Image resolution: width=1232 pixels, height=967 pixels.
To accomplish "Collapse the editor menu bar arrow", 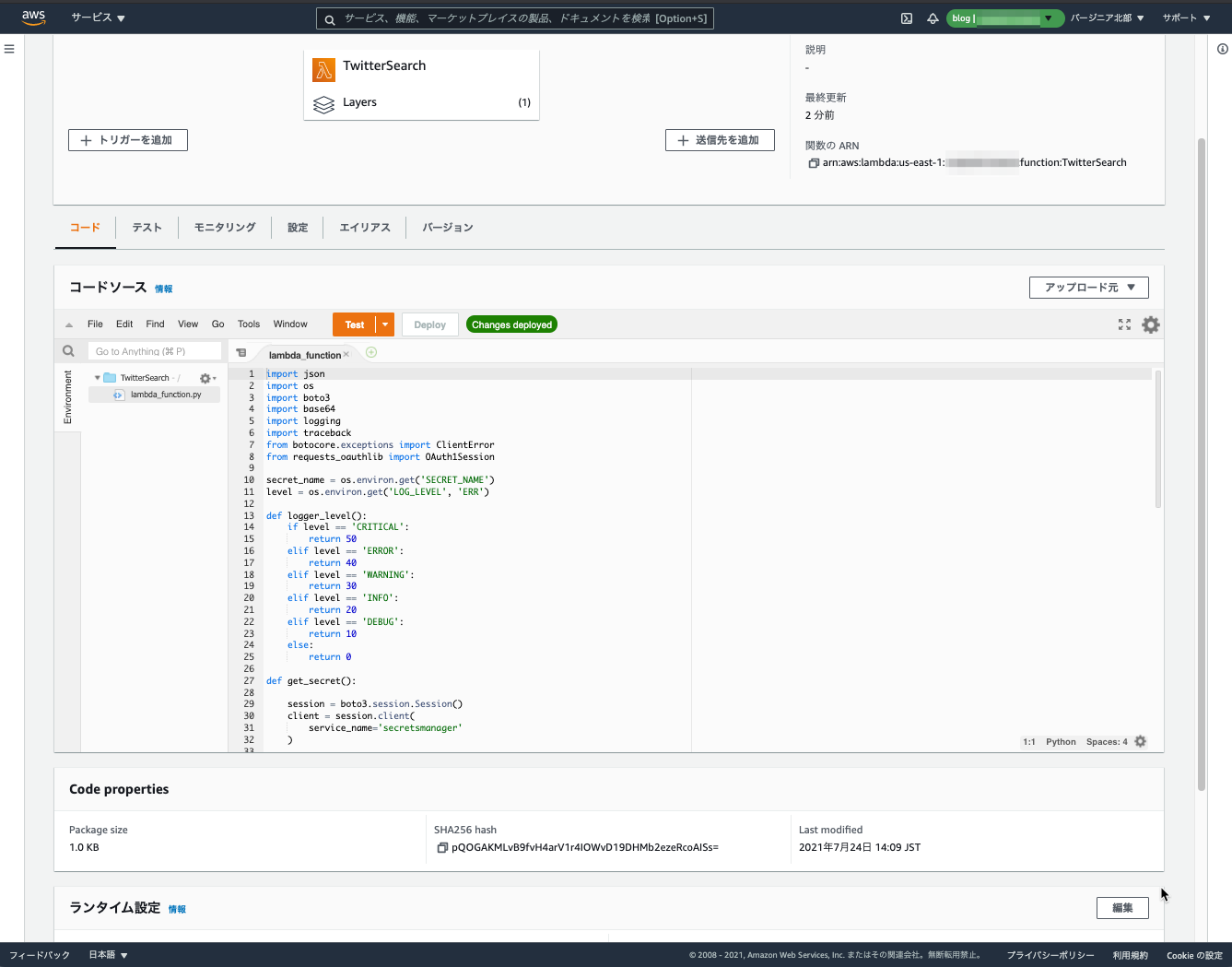I will 69,324.
